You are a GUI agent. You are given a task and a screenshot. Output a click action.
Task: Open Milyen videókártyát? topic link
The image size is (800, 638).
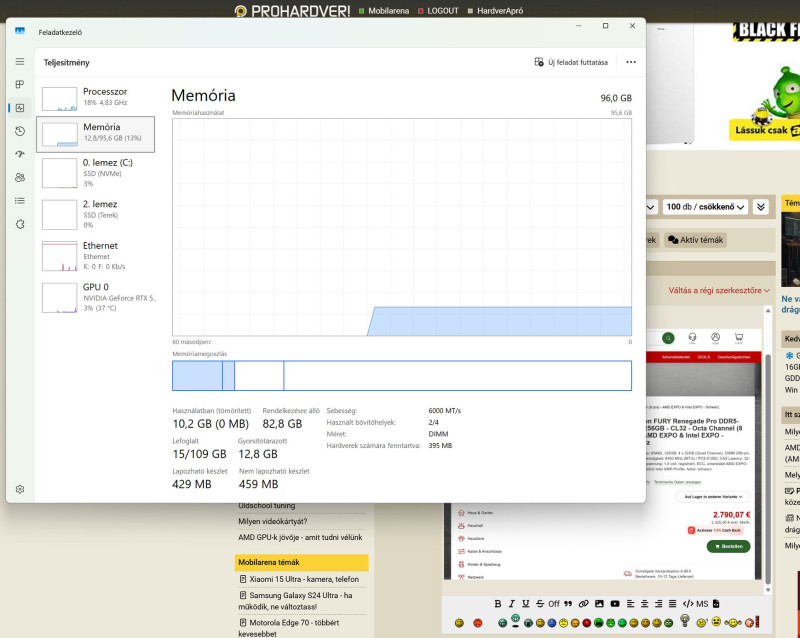click(x=272, y=521)
